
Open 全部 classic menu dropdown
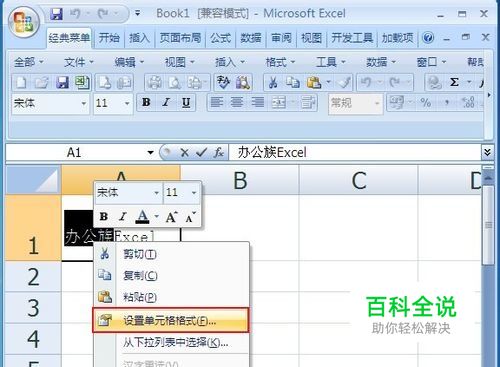pos(29,62)
